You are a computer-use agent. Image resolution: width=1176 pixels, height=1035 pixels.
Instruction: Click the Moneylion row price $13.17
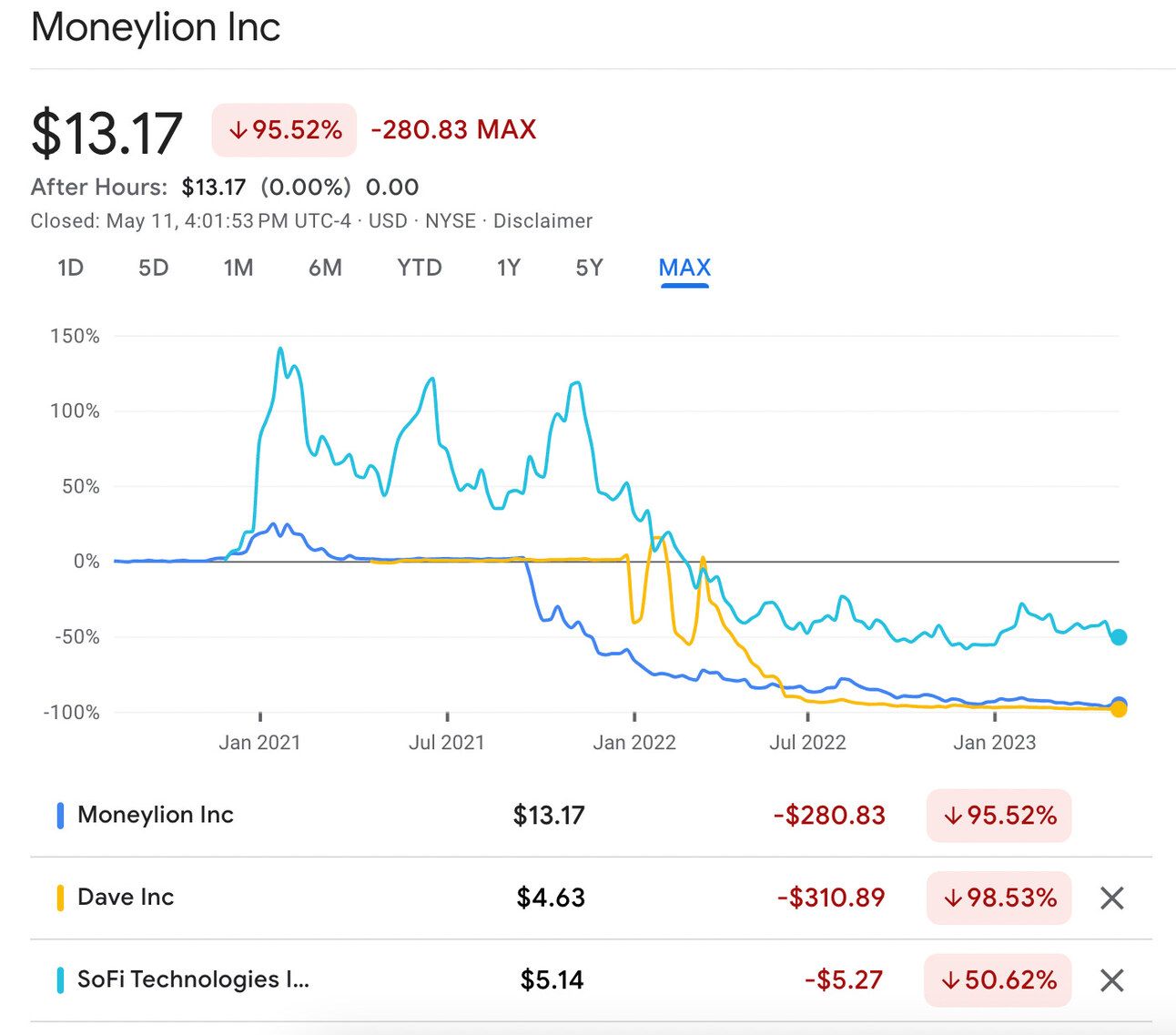tap(549, 815)
